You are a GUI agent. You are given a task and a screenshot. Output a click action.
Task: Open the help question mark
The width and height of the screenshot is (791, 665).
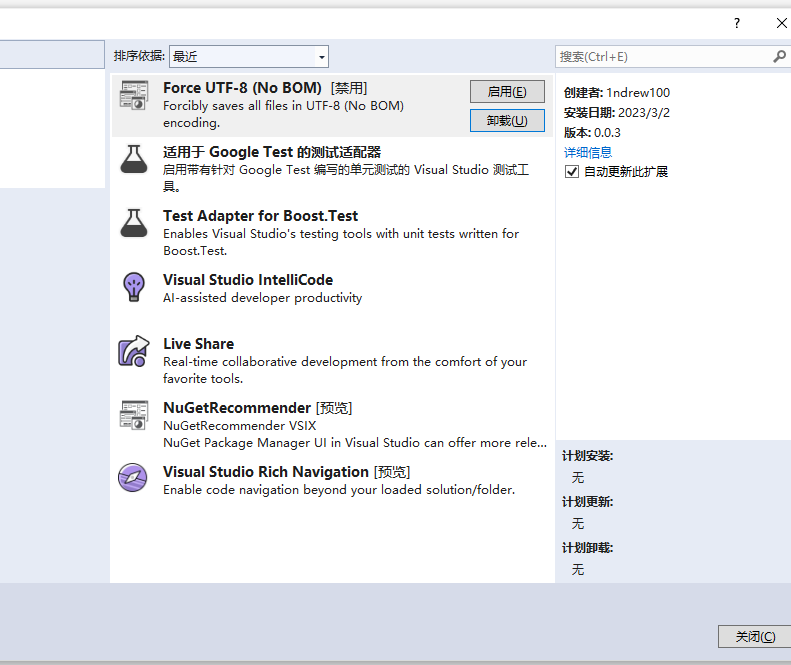[x=737, y=23]
